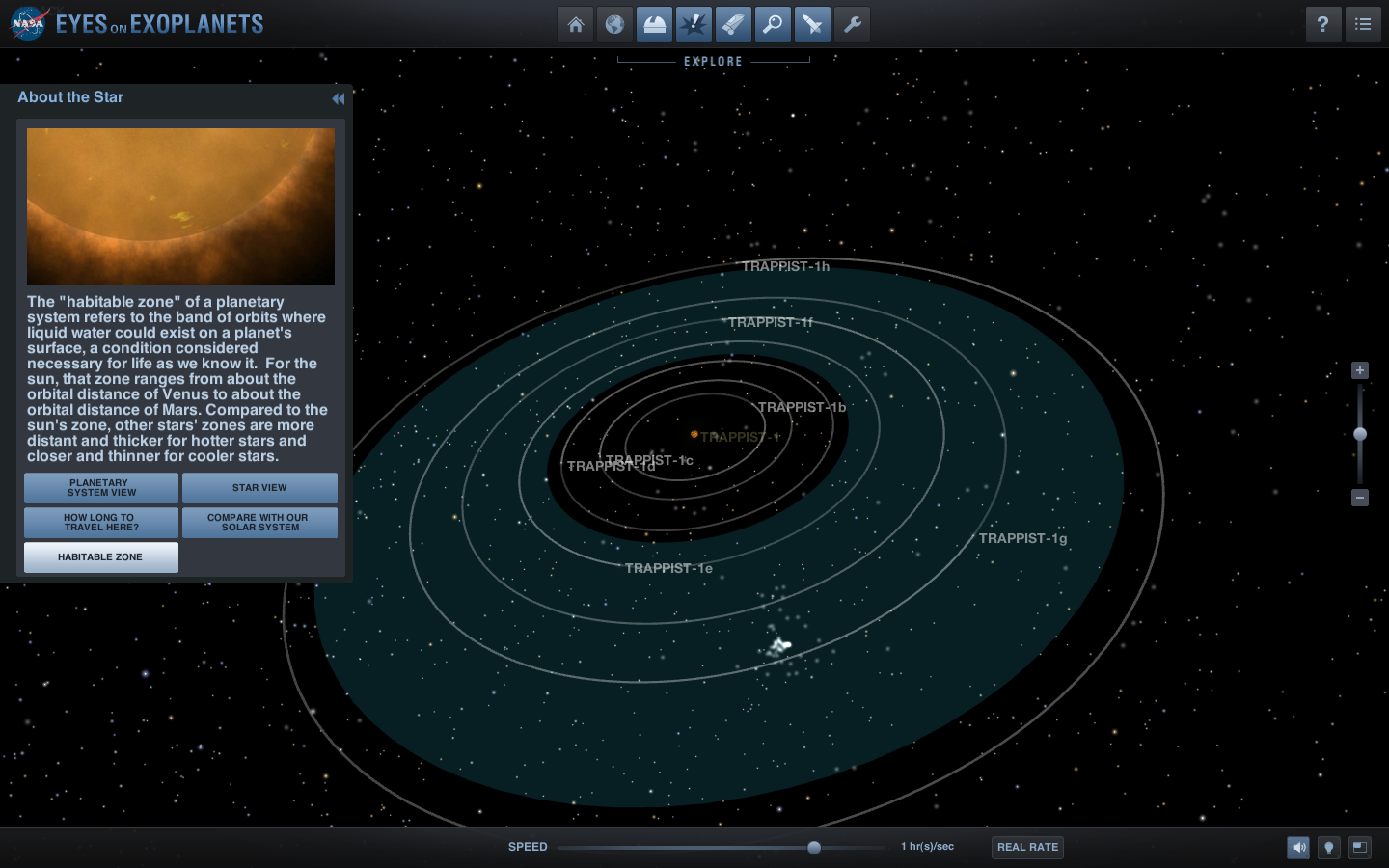Switch to Star View
This screenshot has height=868, width=1389.
click(259, 488)
